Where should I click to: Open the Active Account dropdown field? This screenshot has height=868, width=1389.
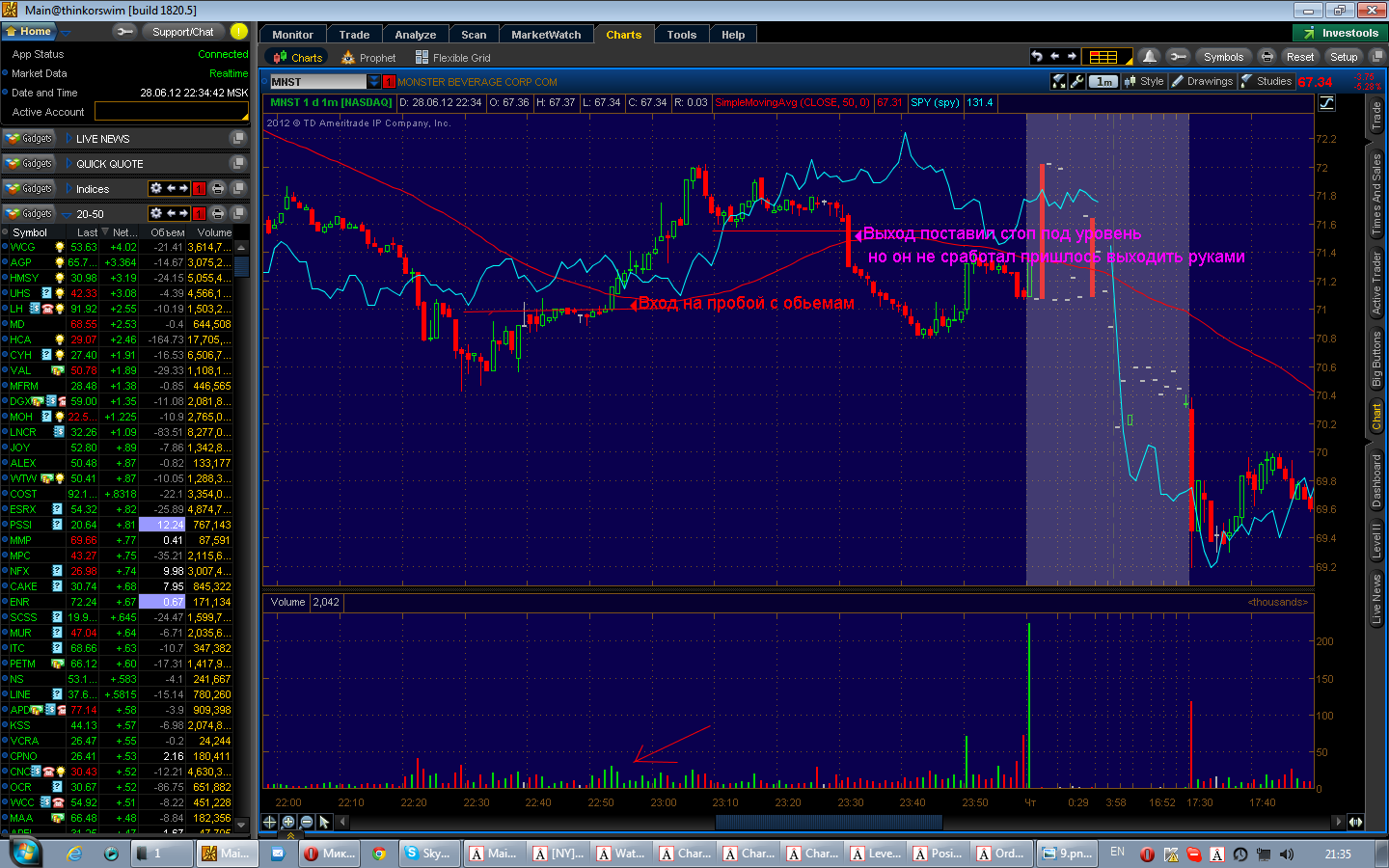[171, 112]
